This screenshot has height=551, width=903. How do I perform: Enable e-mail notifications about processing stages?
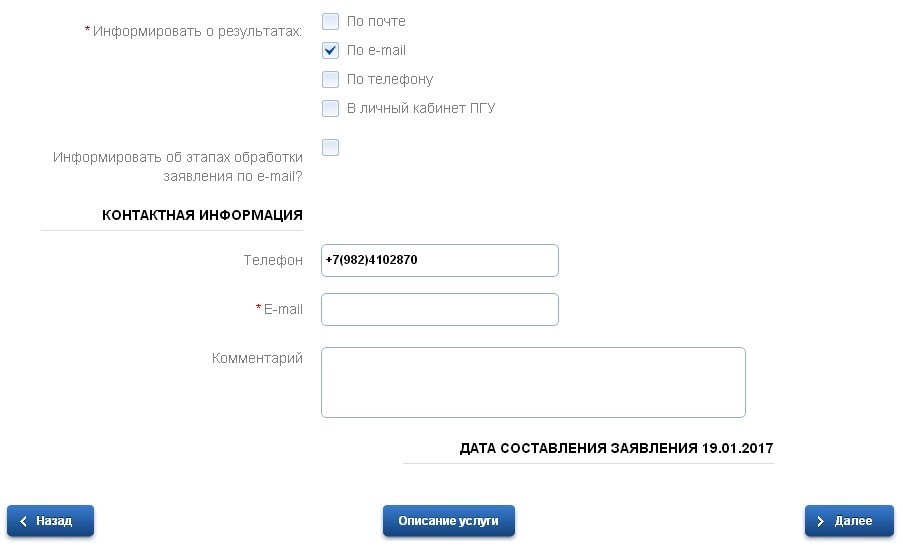[x=331, y=148]
